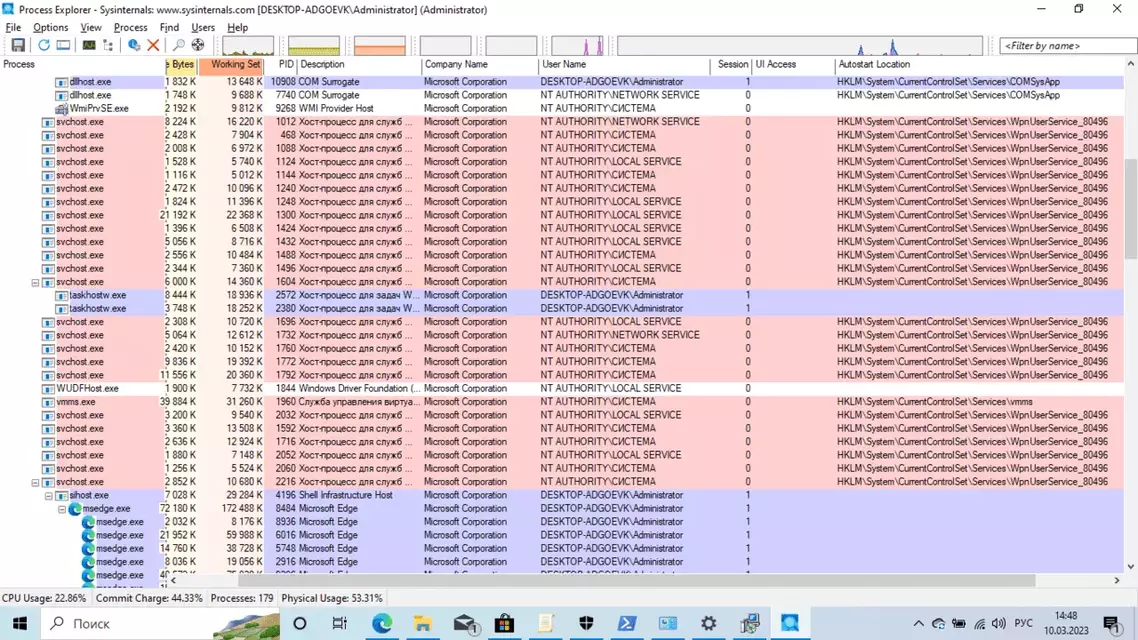
Task: Click the vertical scrollbar thumb
Action: pos(1131,208)
